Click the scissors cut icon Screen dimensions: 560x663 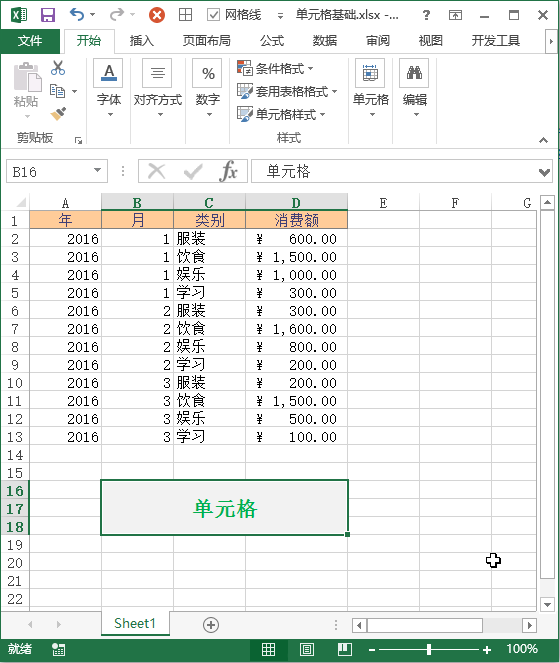[x=58, y=68]
